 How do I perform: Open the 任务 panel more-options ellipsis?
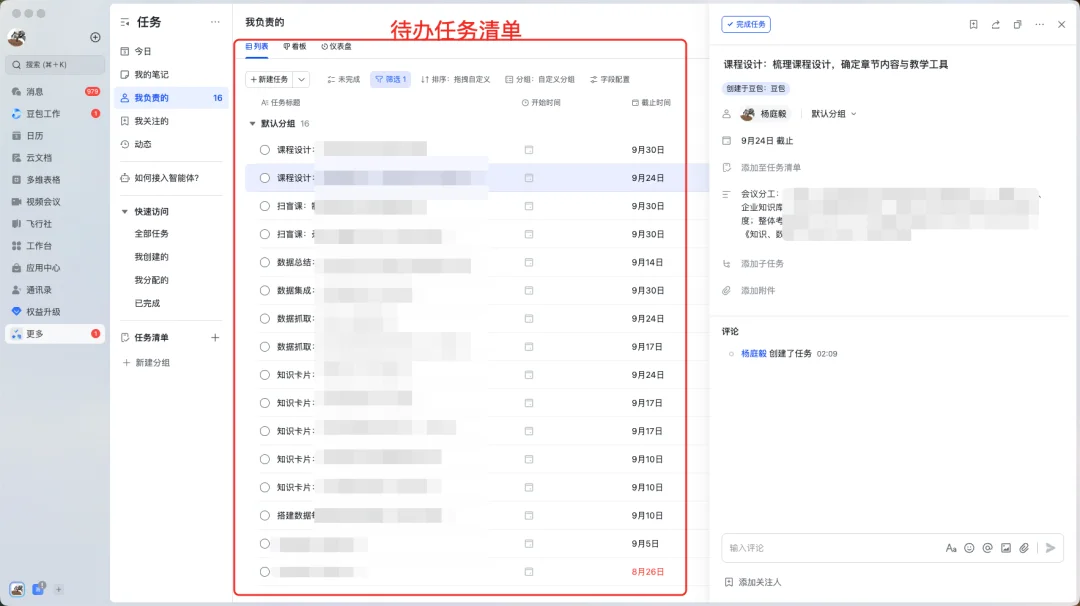click(215, 22)
